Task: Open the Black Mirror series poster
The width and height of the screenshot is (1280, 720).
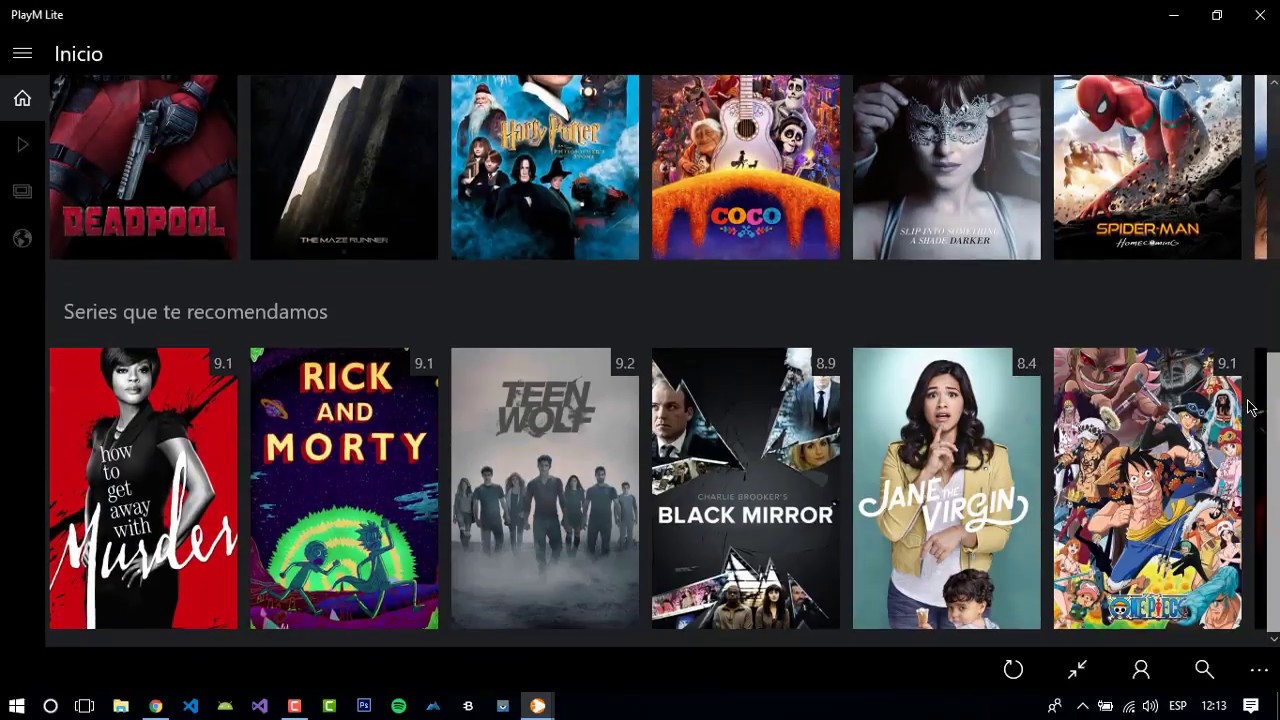Action: click(746, 489)
